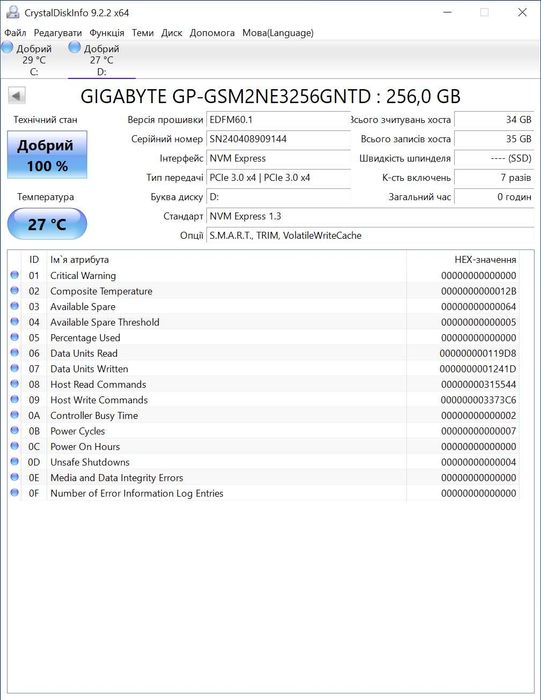Click the Critical Warning status indicator
This screenshot has height=700, width=541.
pos(14,275)
